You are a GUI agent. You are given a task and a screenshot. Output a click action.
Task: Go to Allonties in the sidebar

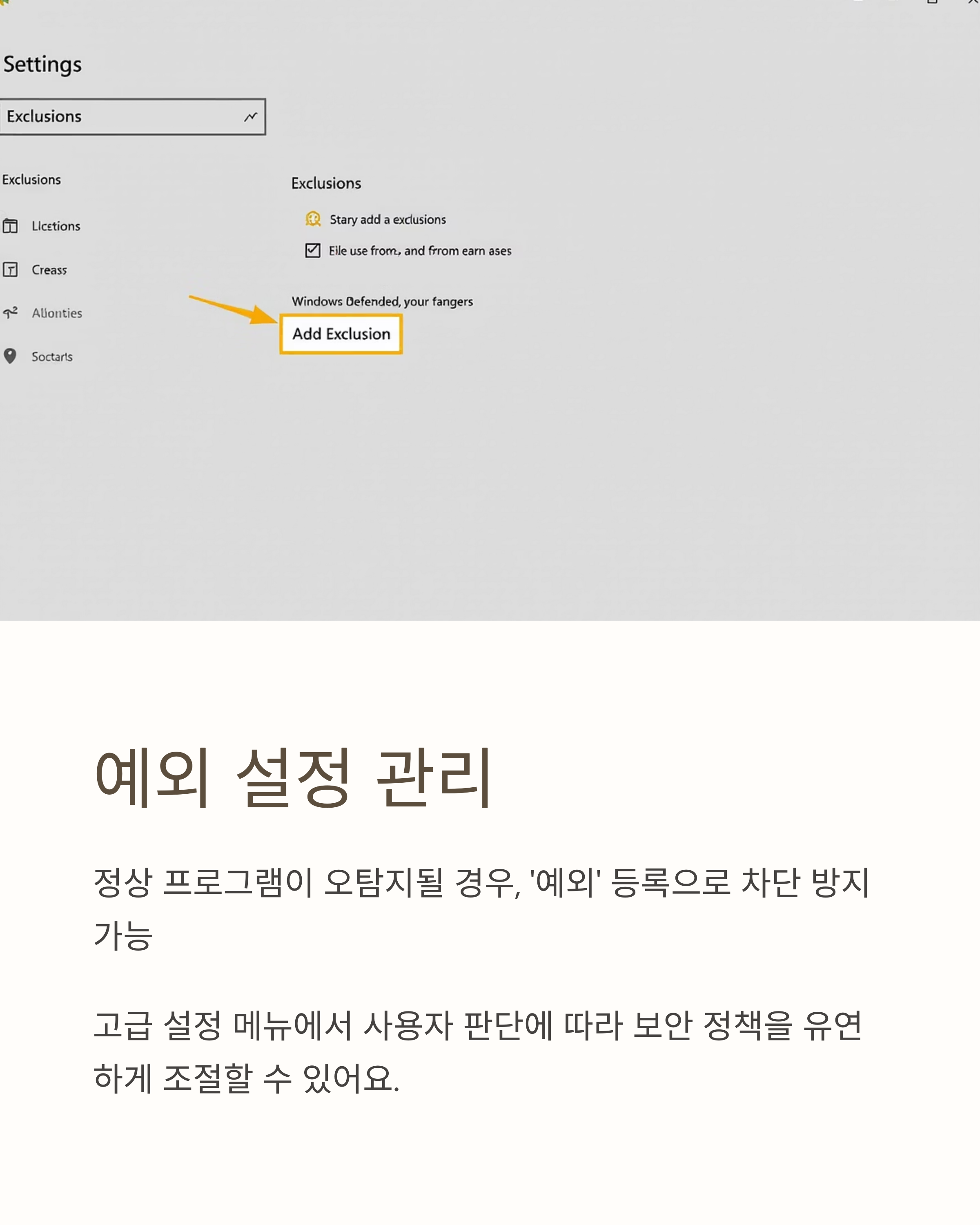pyautogui.click(x=57, y=313)
